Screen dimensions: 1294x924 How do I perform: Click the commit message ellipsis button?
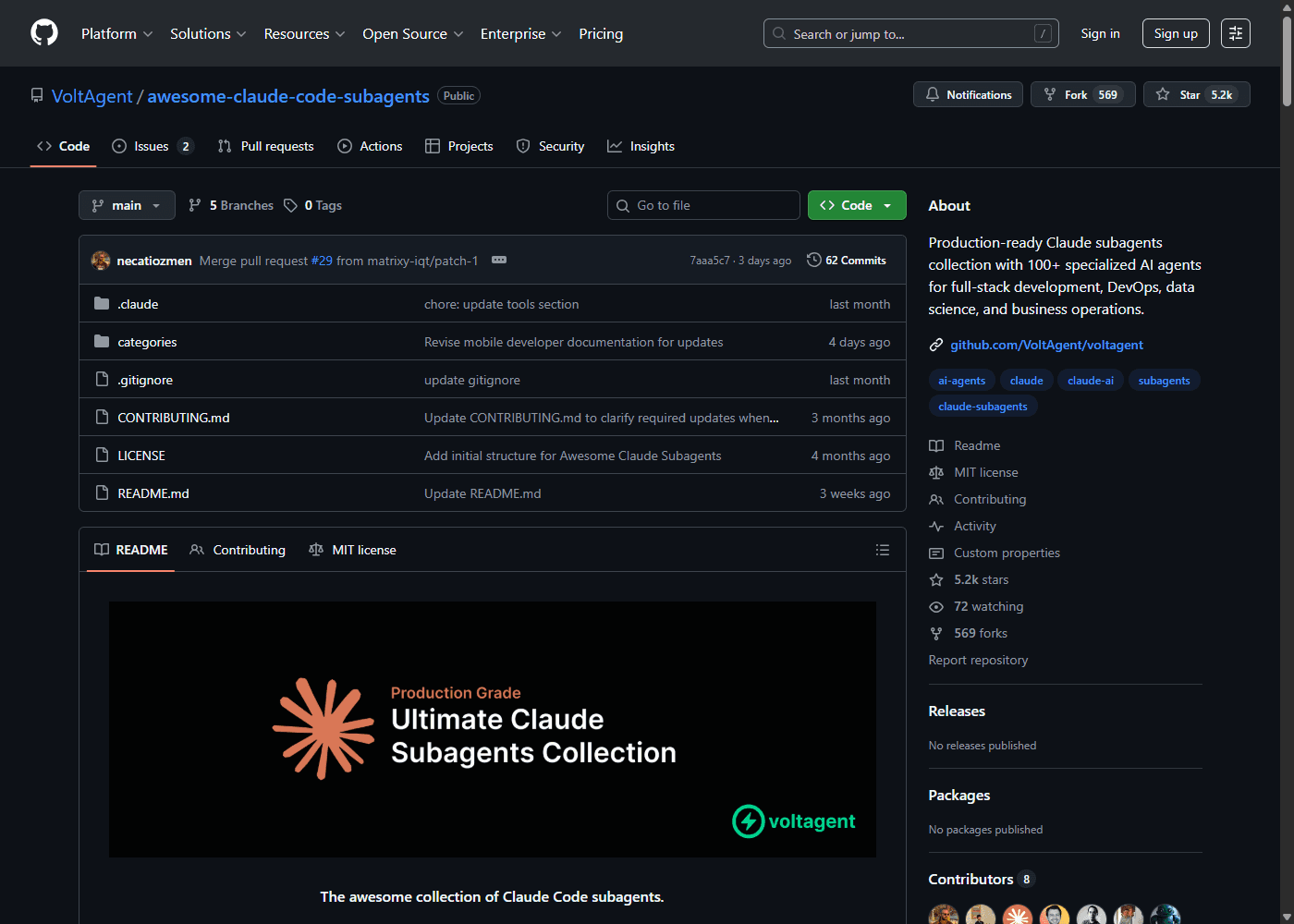(x=499, y=260)
